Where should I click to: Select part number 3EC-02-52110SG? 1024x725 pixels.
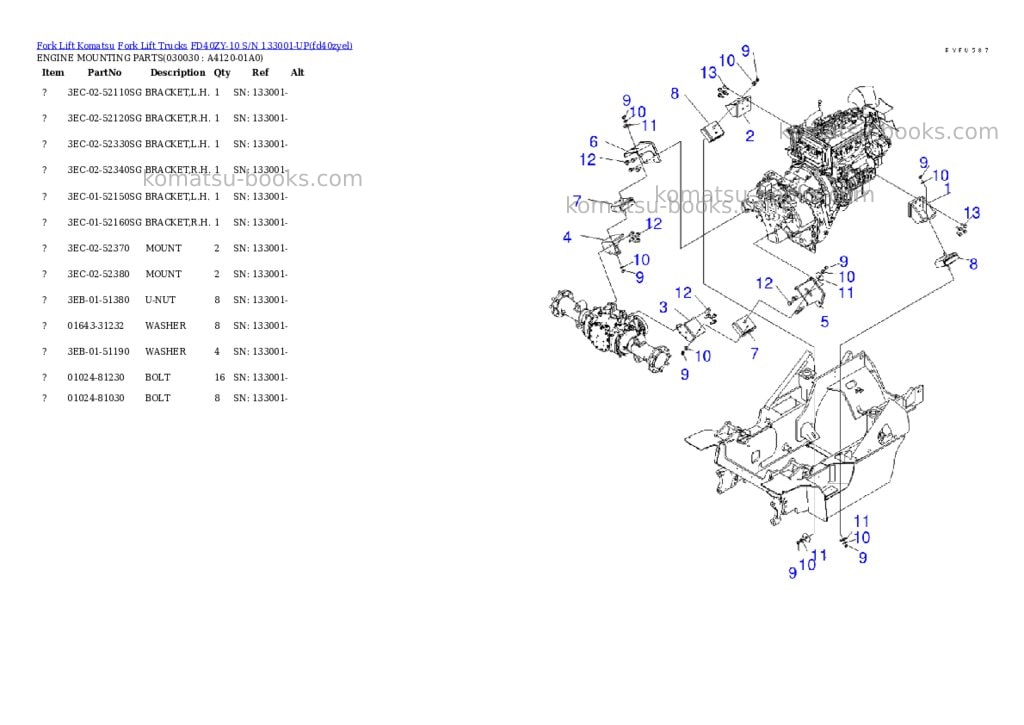point(104,93)
